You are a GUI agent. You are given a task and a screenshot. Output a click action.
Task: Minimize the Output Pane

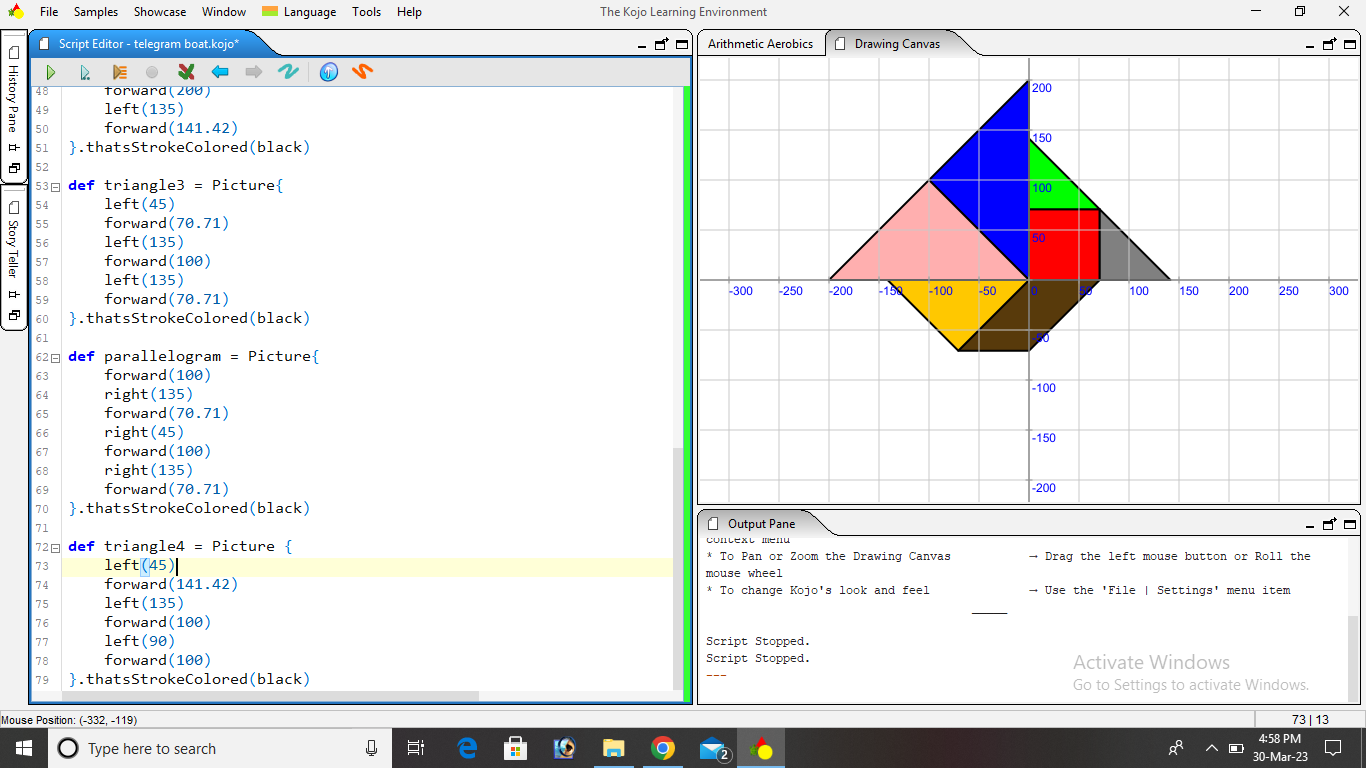point(1310,526)
